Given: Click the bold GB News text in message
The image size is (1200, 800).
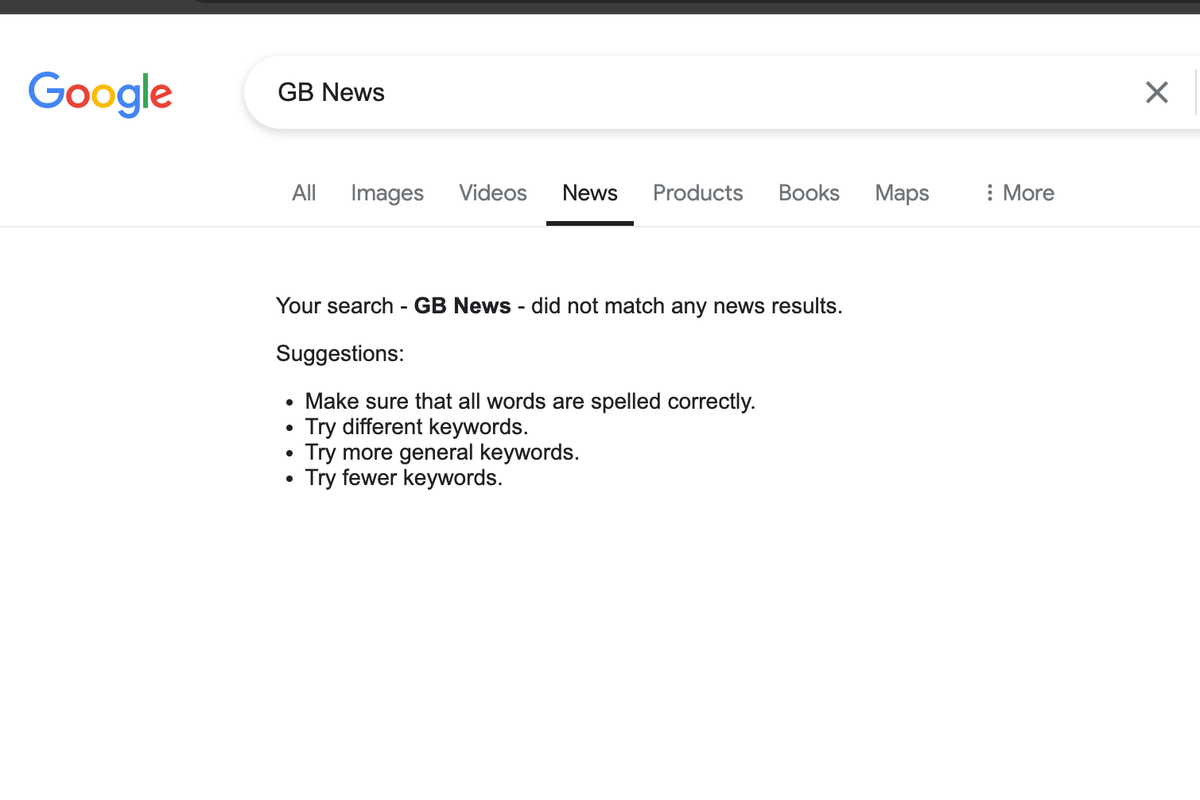Looking at the screenshot, I should [462, 306].
